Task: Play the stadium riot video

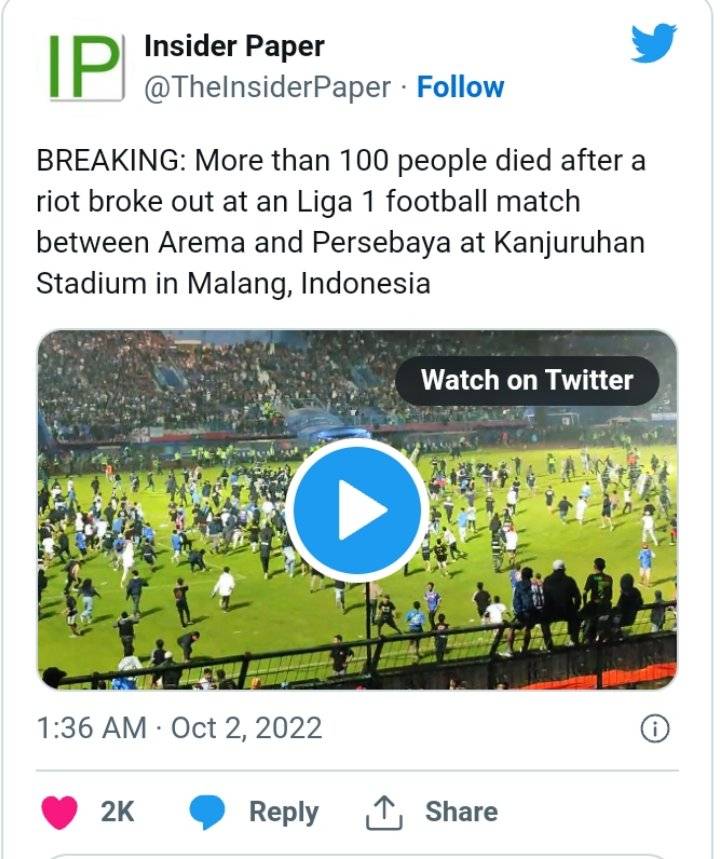Action: click(357, 510)
